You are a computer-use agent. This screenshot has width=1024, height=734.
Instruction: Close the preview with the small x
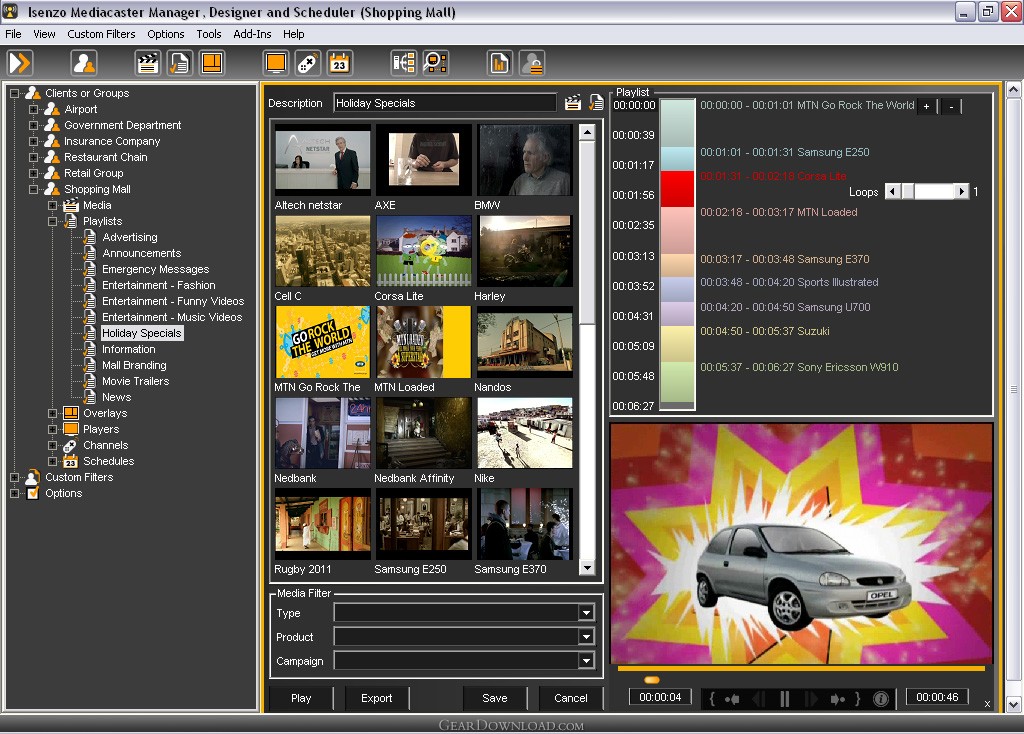point(987,704)
